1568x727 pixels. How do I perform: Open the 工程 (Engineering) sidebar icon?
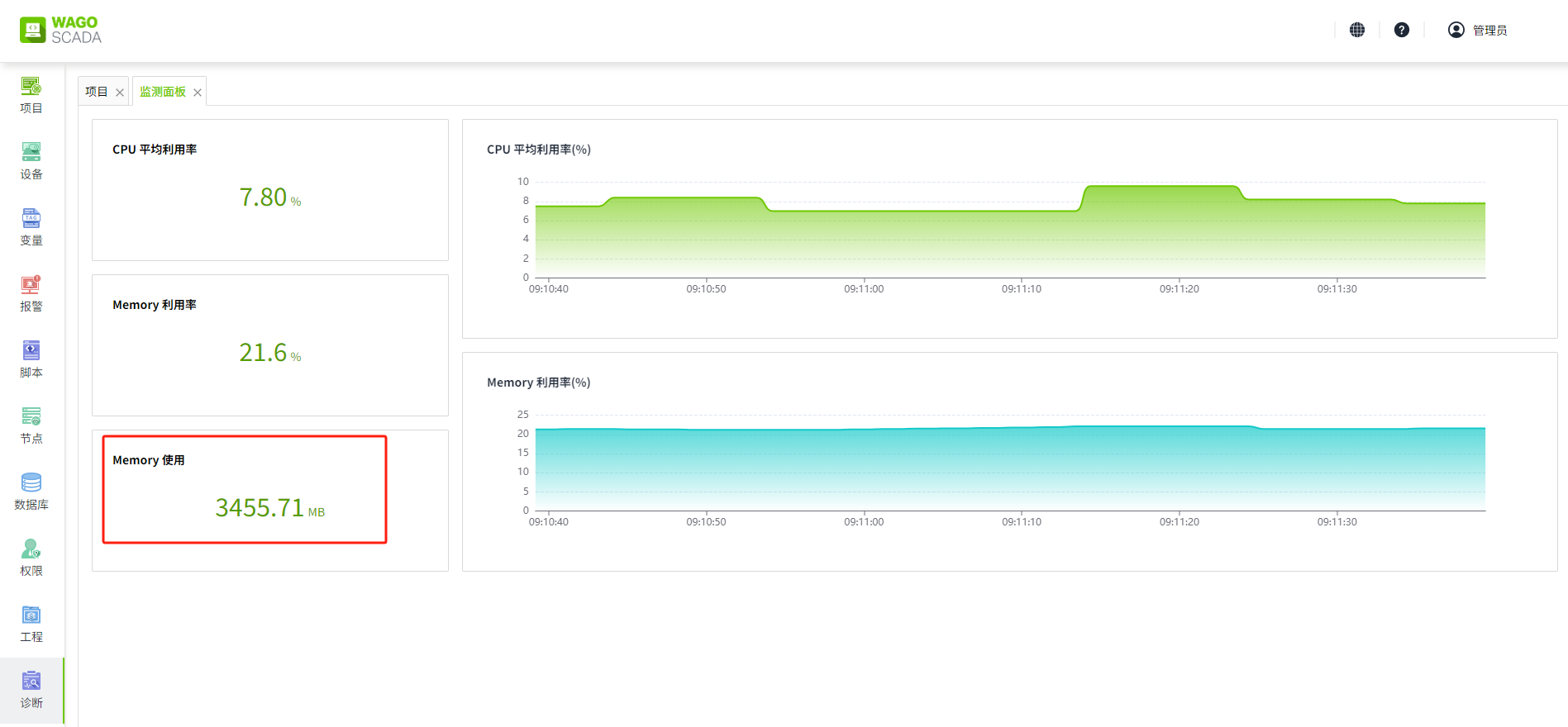pyautogui.click(x=31, y=624)
